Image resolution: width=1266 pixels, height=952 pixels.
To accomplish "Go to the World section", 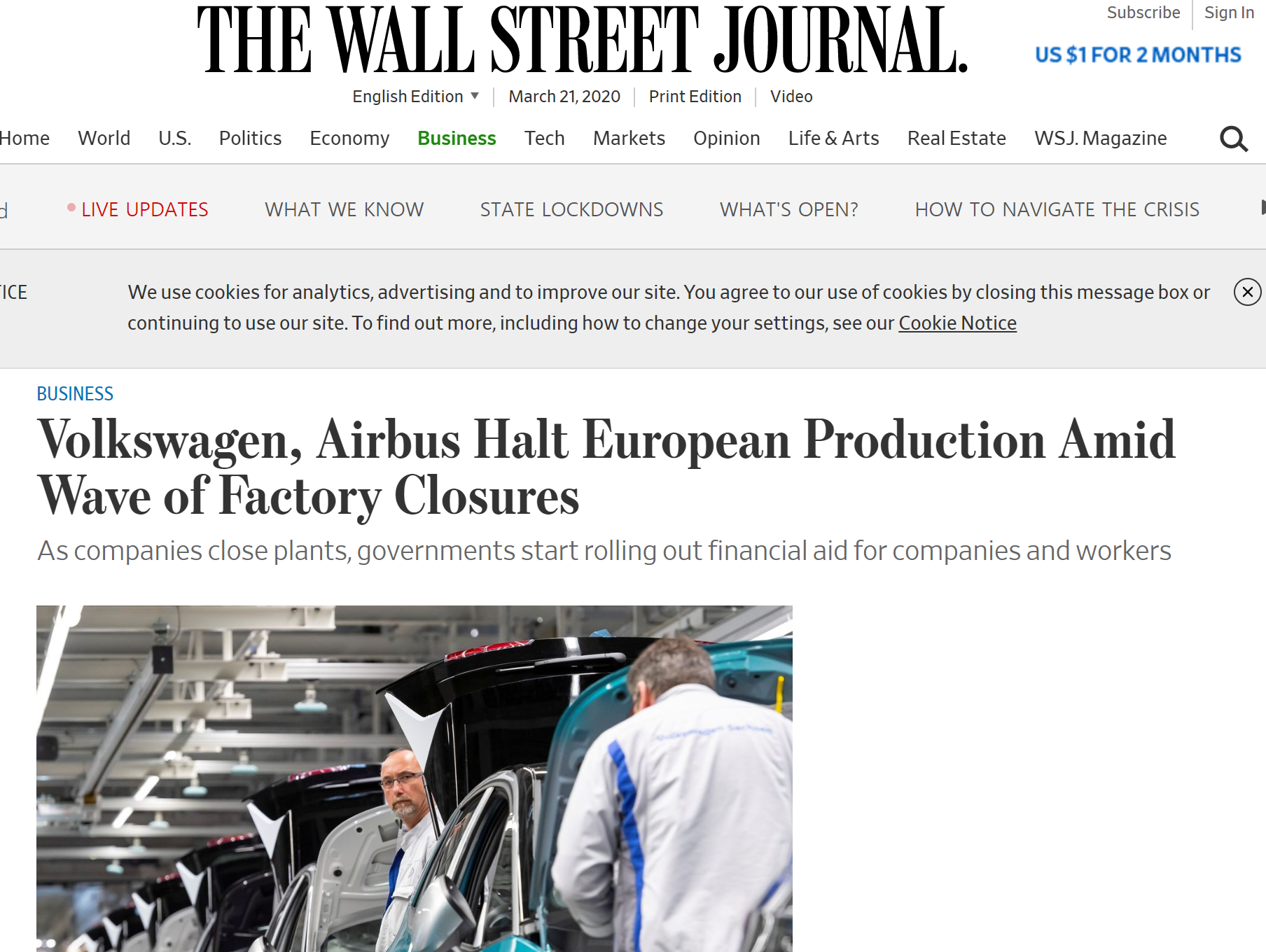I will click(x=104, y=139).
